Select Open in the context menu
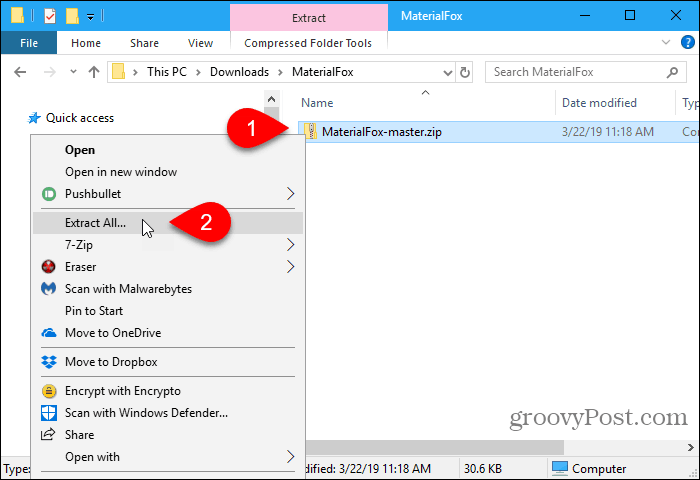The width and height of the screenshot is (700, 480). pyautogui.click(x=80, y=150)
